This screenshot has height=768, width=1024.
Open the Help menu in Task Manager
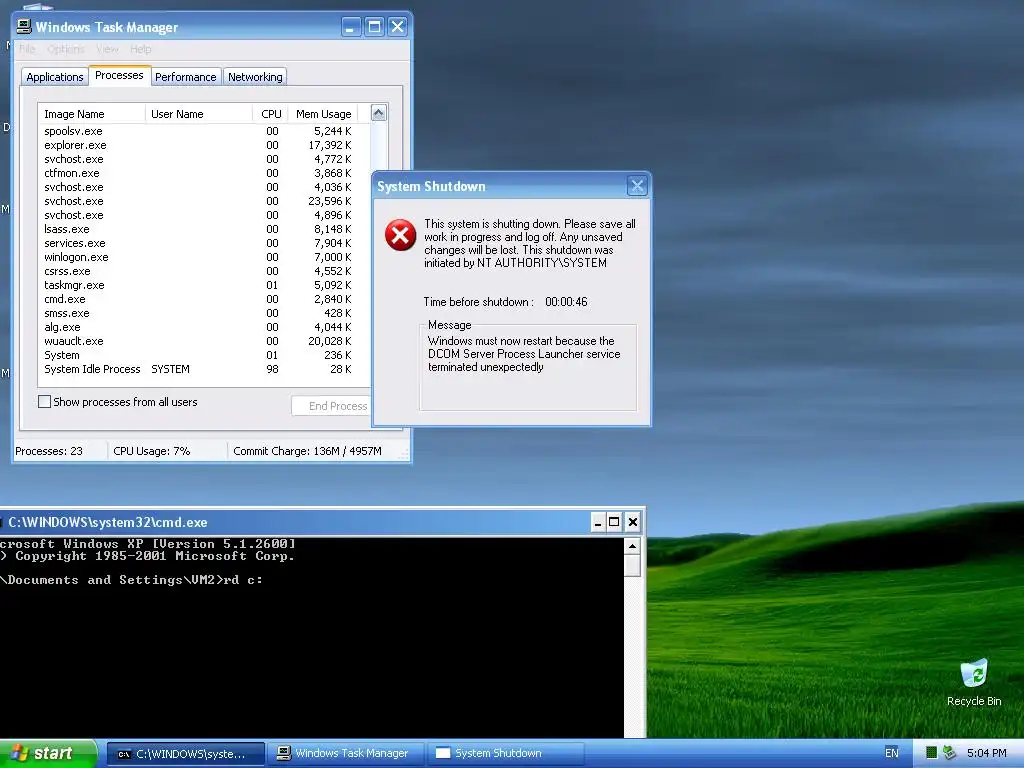(x=140, y=49)
